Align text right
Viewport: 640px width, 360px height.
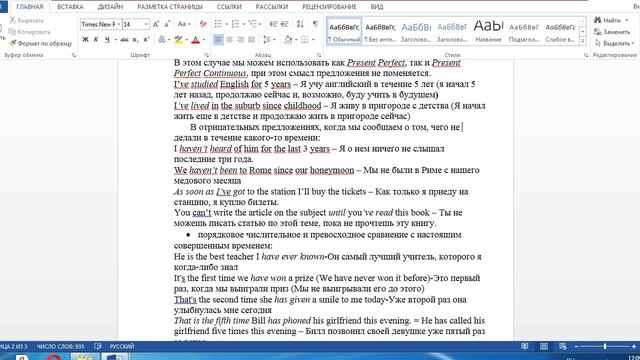(240, 40)
